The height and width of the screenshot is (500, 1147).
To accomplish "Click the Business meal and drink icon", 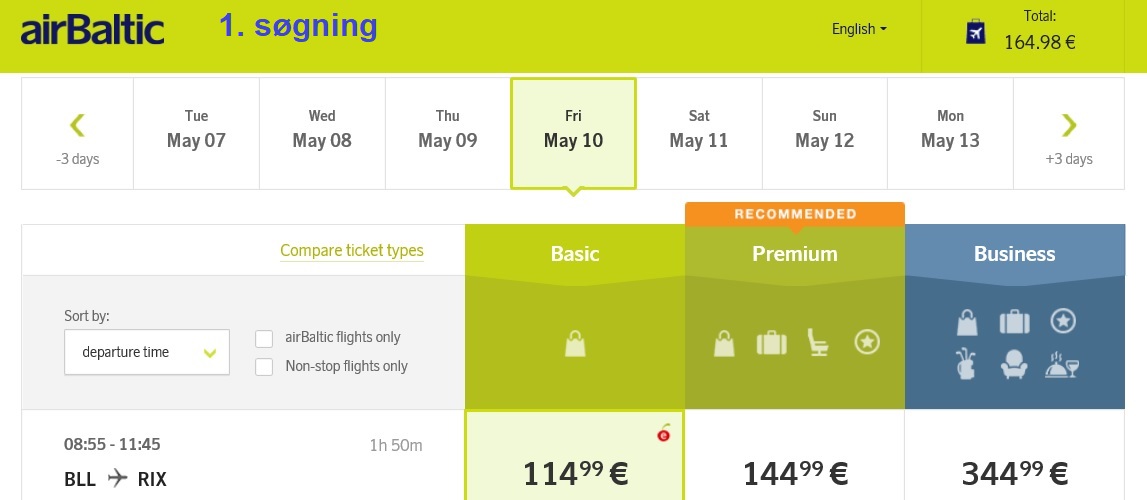I will (x=1062, y=363).
